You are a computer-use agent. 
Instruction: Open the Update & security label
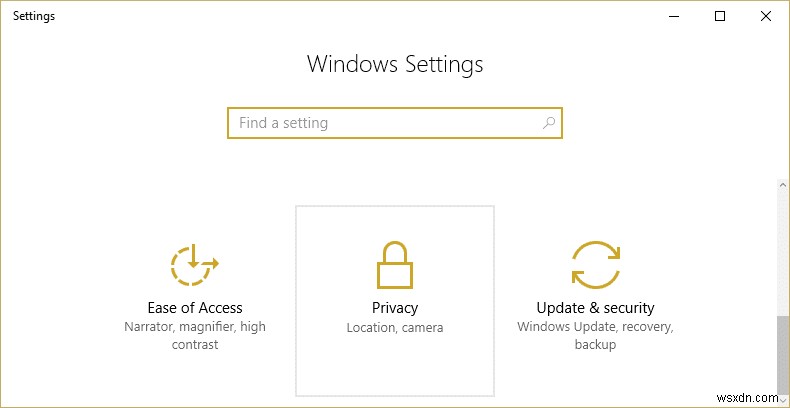tap(595, 308)
